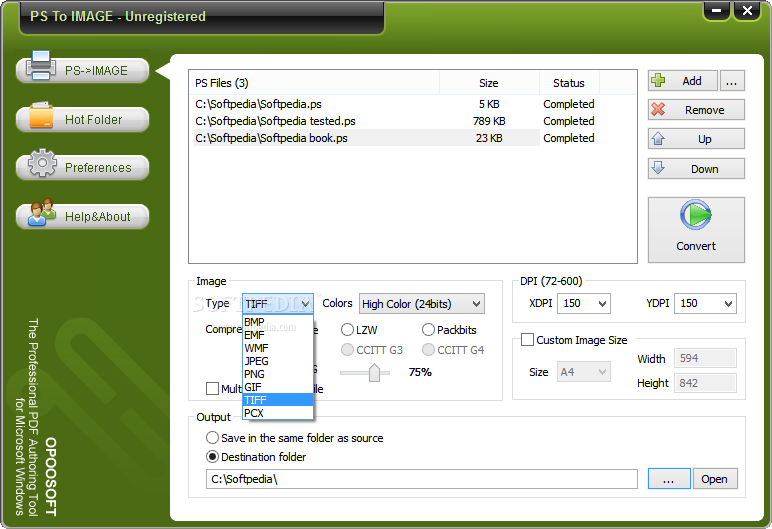Image resolution: width=772 pixels, height=529 pixels.
Task: Click the Width field
Action: point(706,358)
